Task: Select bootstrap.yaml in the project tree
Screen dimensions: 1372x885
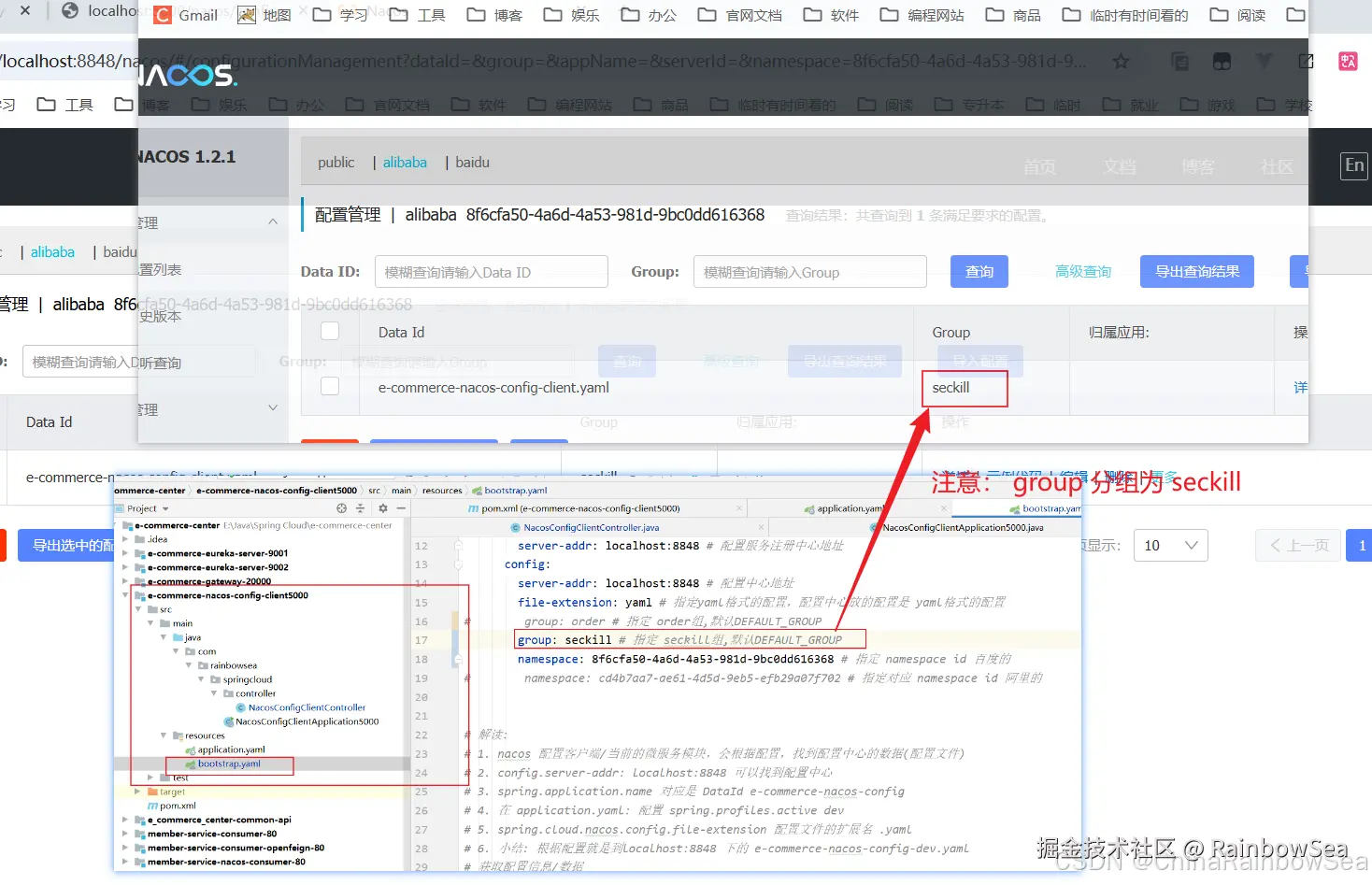Action: (229, 764)
